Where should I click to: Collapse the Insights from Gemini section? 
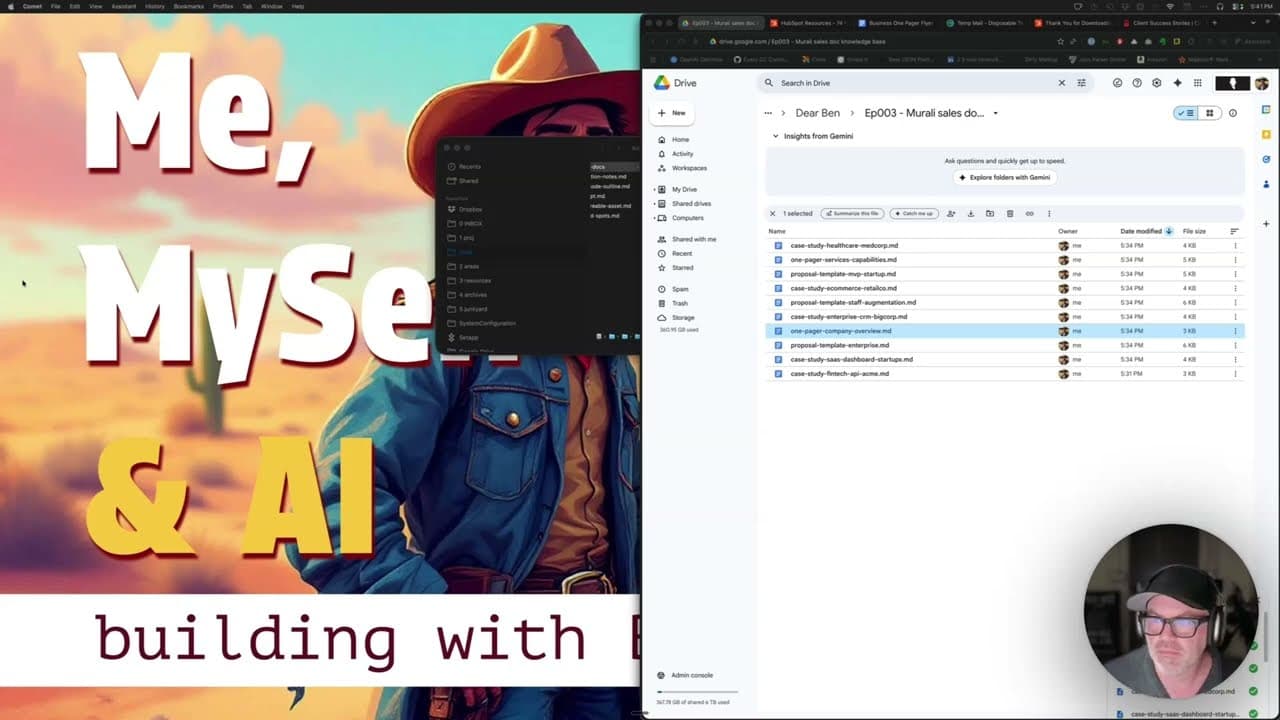tap(776, 136)
